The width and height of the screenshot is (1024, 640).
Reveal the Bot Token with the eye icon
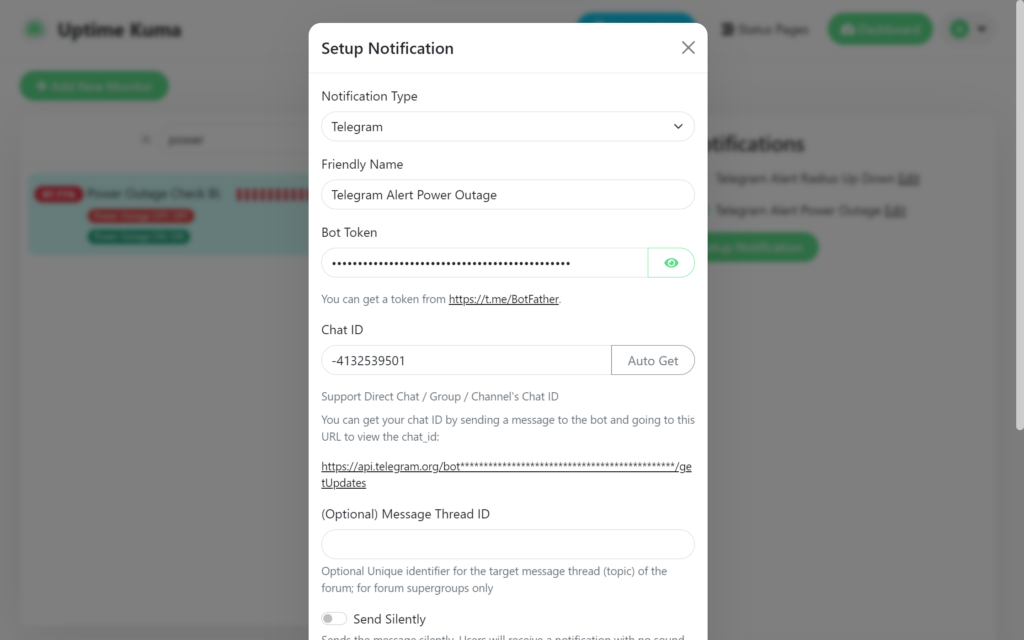coord(671,263)
